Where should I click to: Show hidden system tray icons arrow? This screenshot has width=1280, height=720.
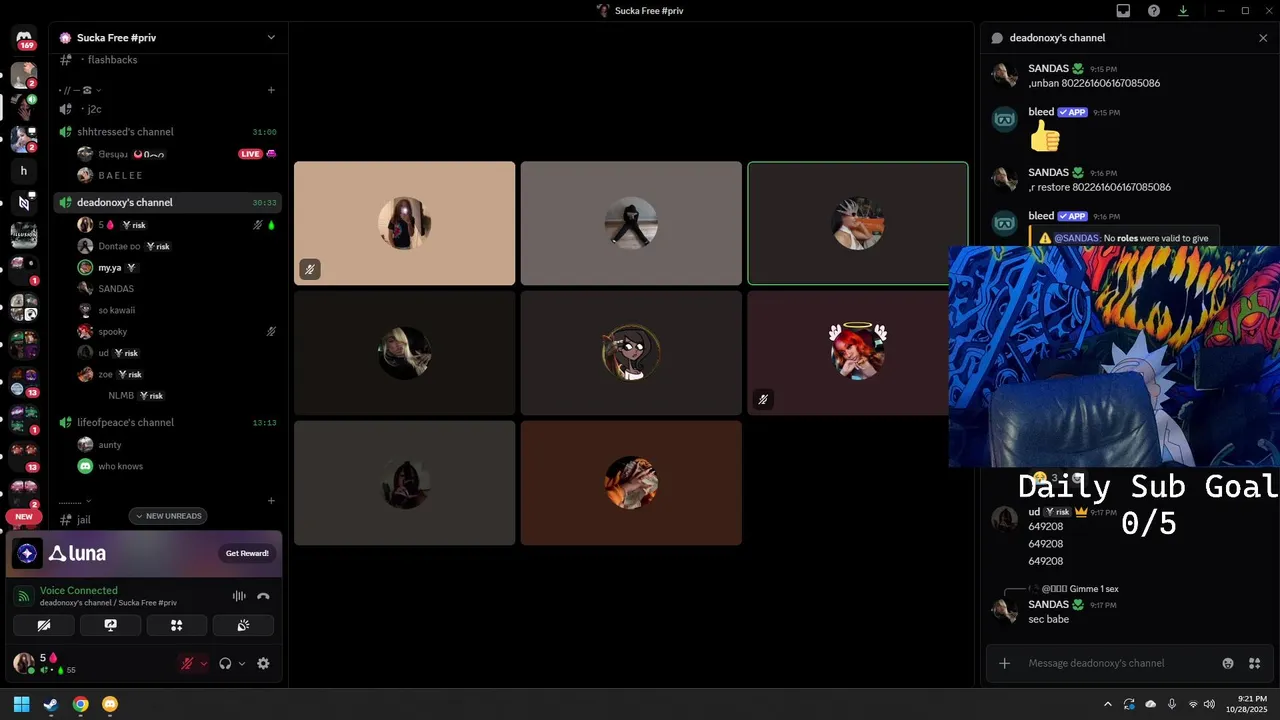(x=1106, y=704)
